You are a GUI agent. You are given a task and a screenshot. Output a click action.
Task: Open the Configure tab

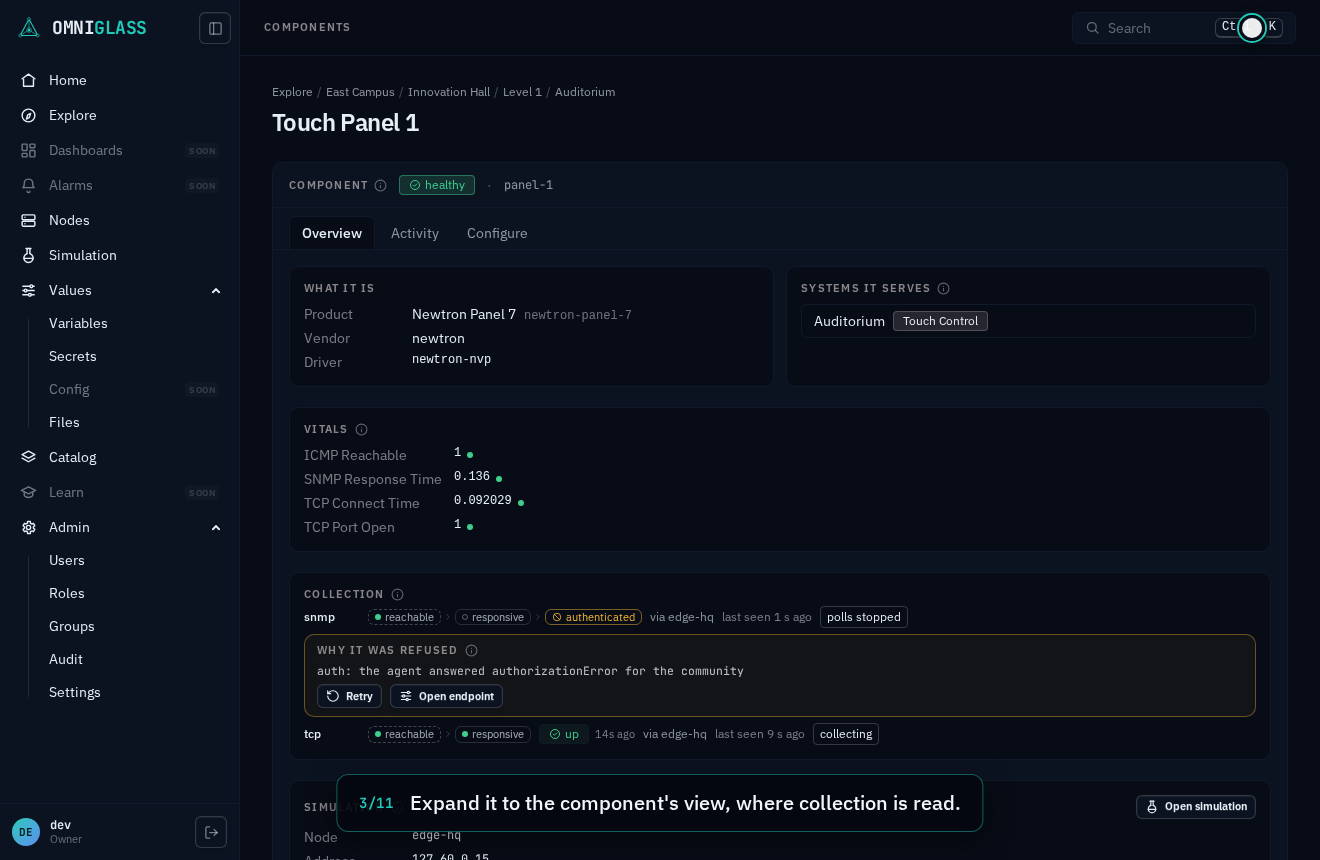point(497,233)
